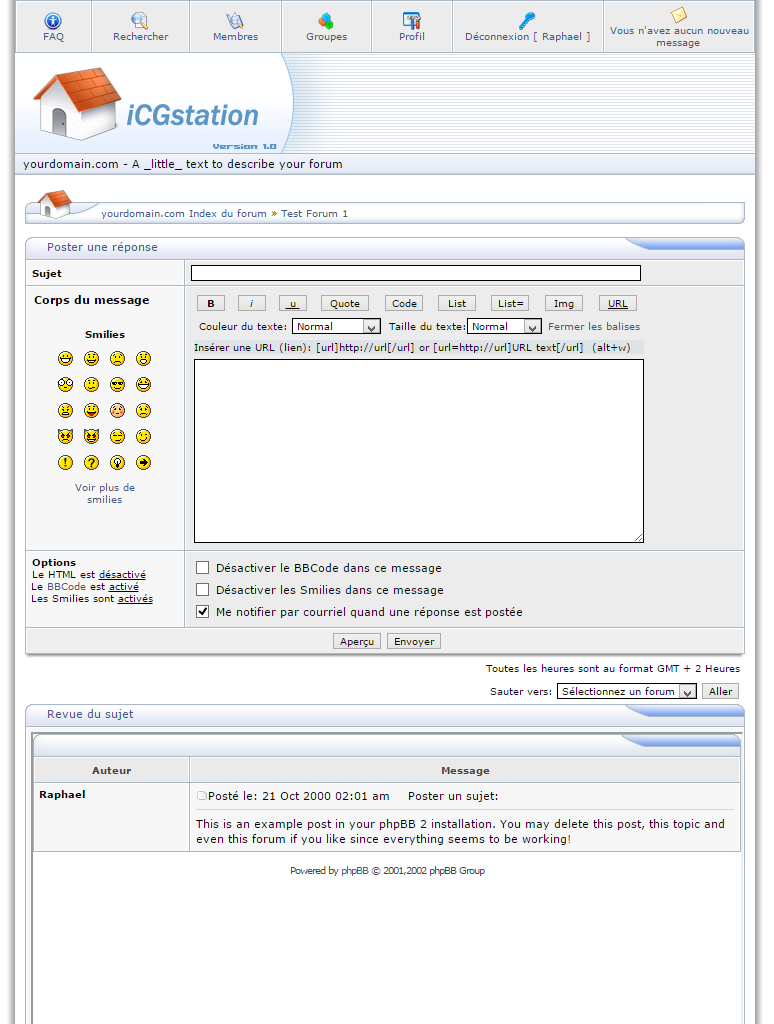Viewport: 774px width, 1024px height.
Task: Click the List= BBCode button
Action: (510, 304)
